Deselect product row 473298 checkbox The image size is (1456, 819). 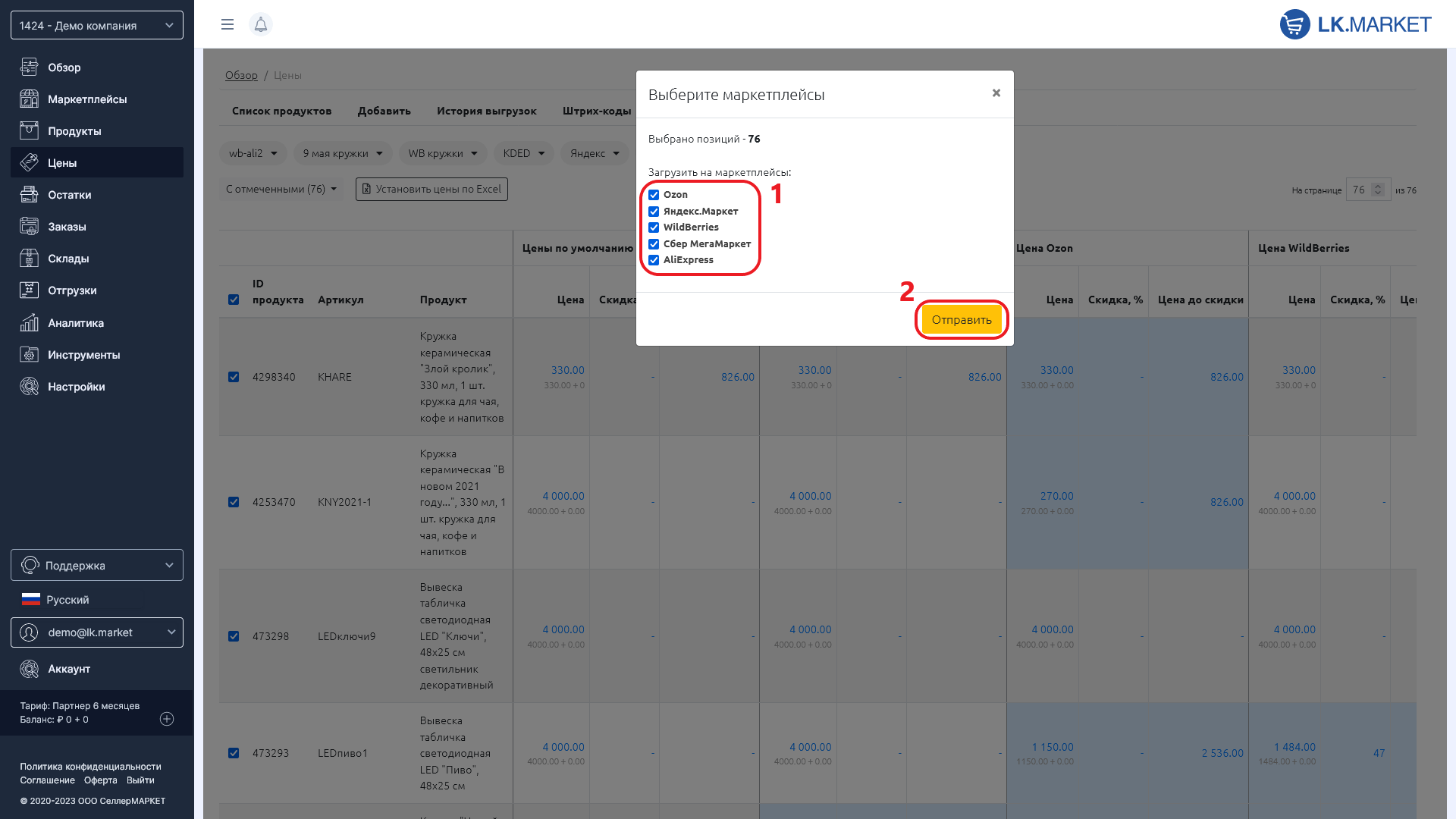click(234, 636)
